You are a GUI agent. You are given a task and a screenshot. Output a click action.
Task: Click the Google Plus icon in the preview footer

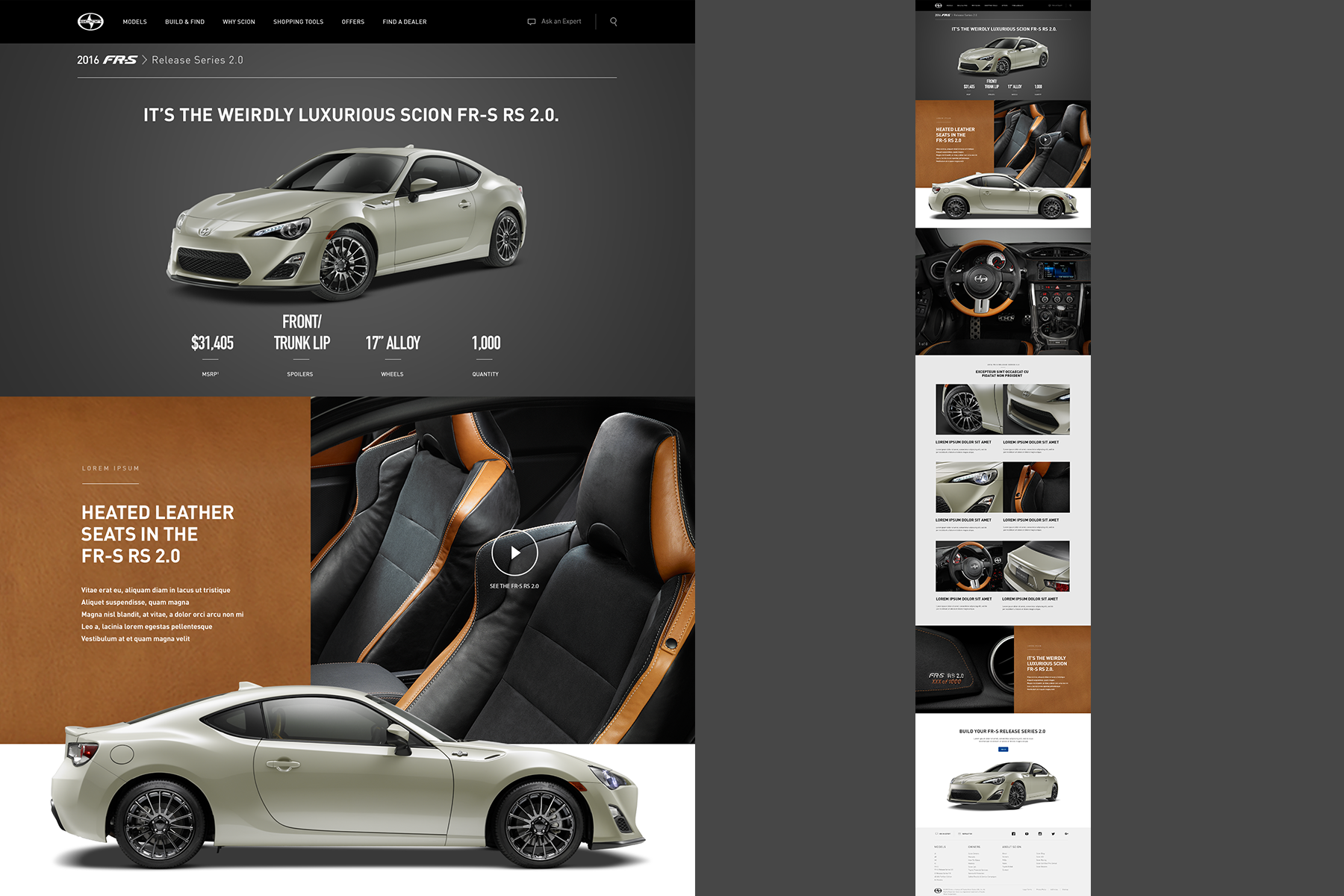pos(1066,834)
